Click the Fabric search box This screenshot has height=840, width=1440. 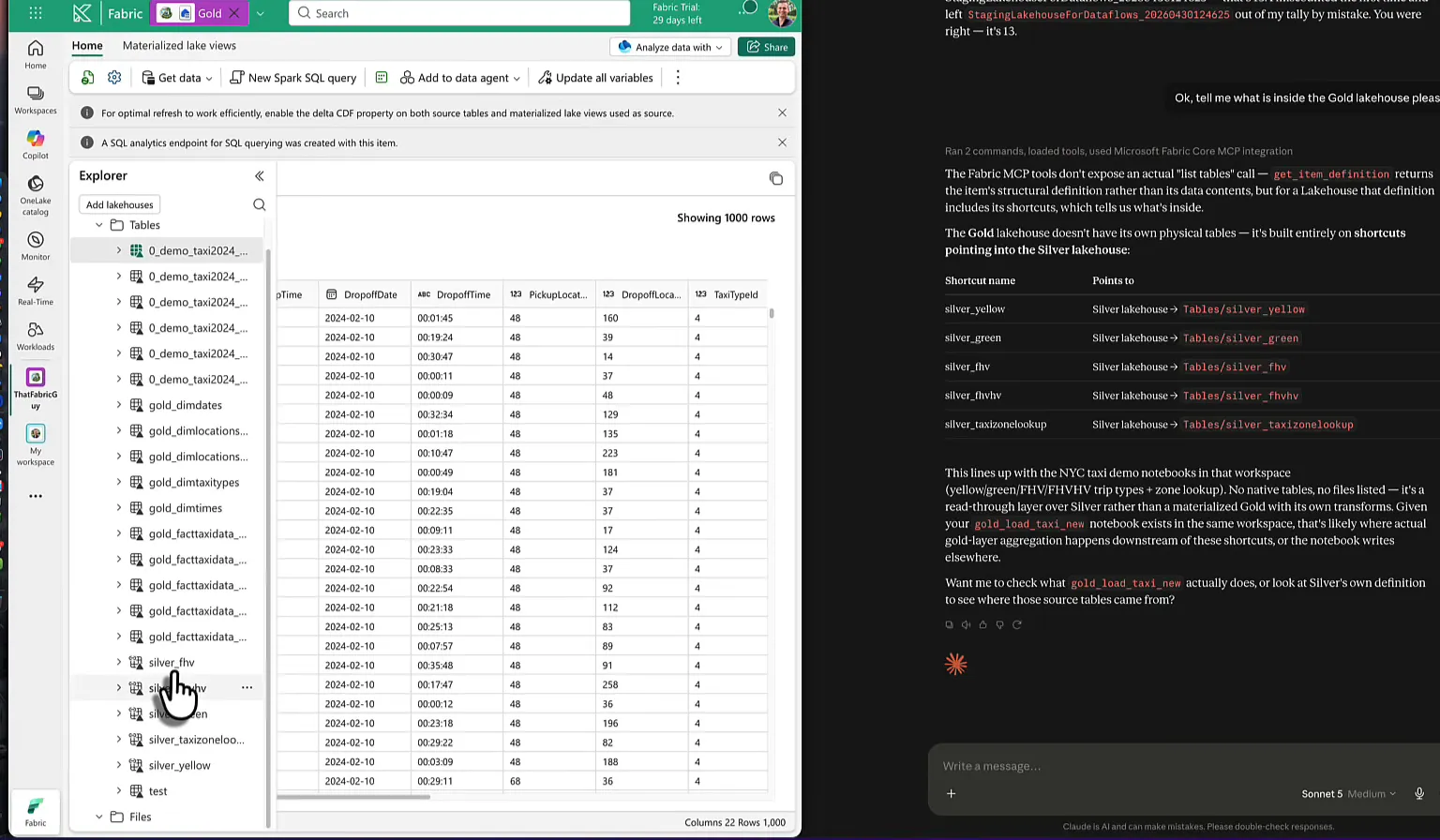pos(459,13)
